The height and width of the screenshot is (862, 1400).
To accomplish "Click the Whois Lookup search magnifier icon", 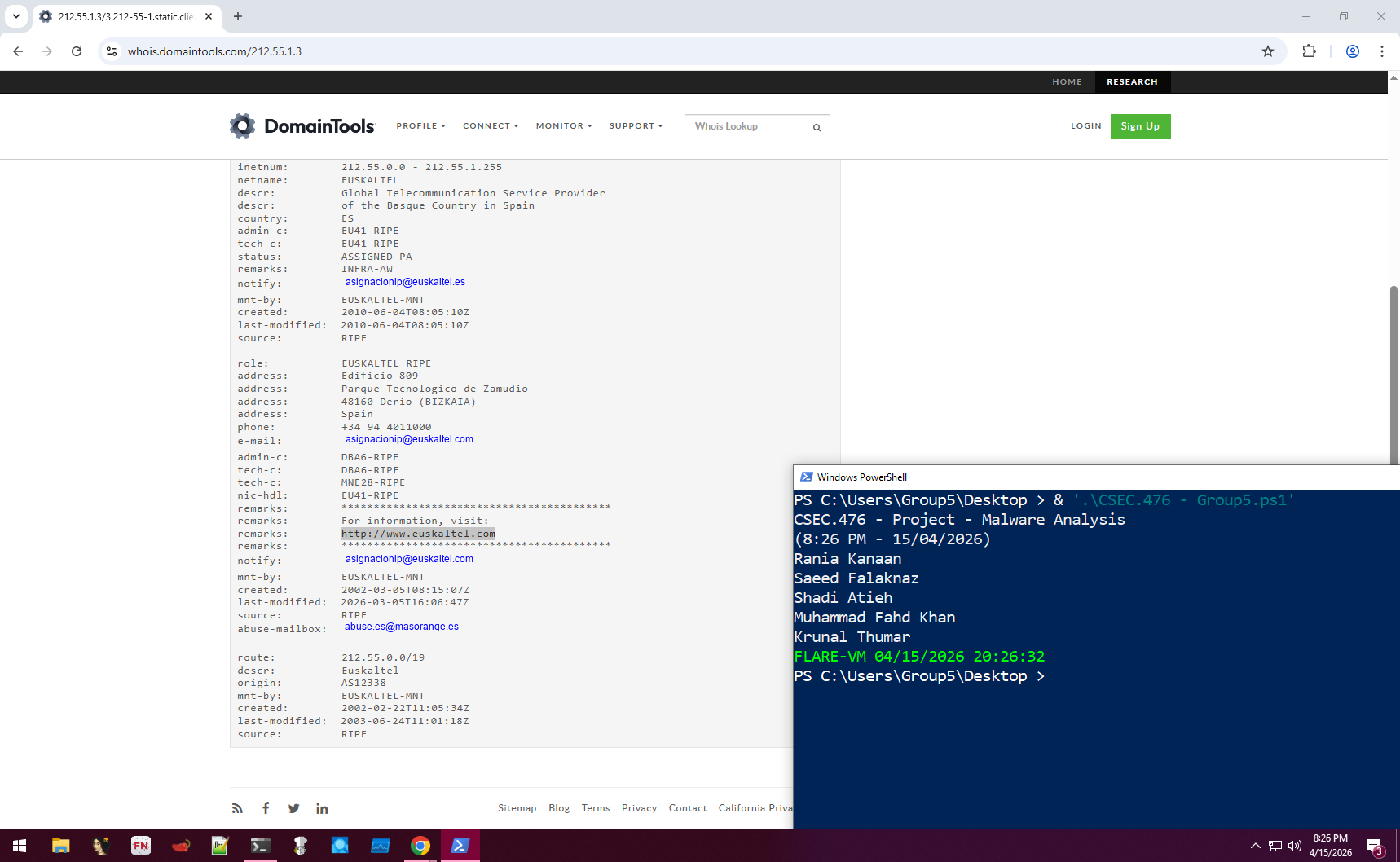I will 817,127.
